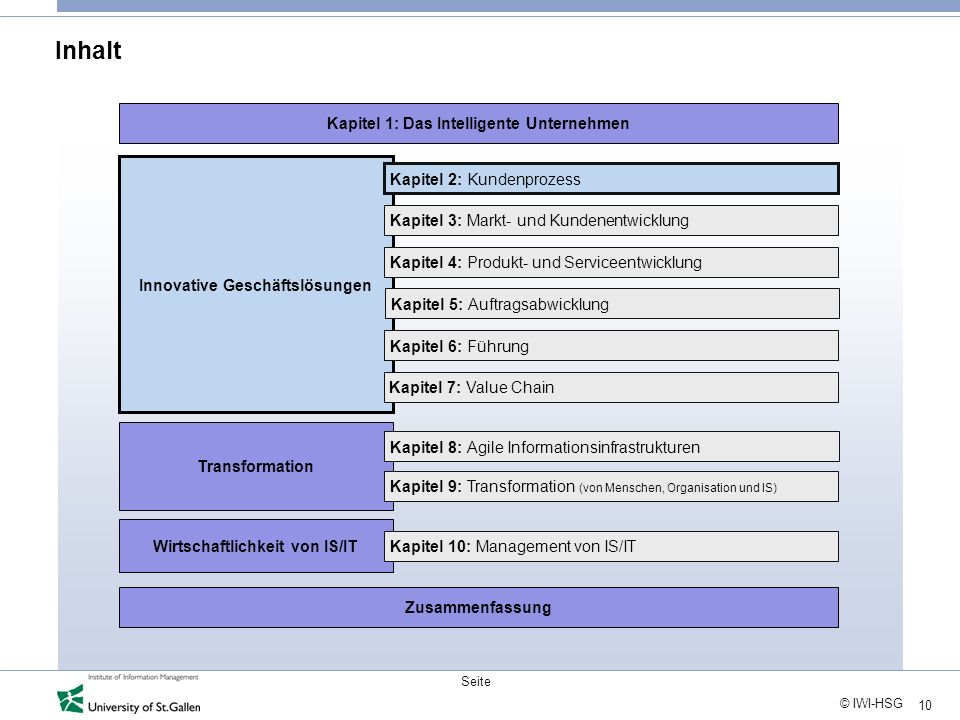The width and height of the screenshot is (960, 720).
Task: Click the 'University of St.Gallen' text
Action: click(x=144, y=707)
